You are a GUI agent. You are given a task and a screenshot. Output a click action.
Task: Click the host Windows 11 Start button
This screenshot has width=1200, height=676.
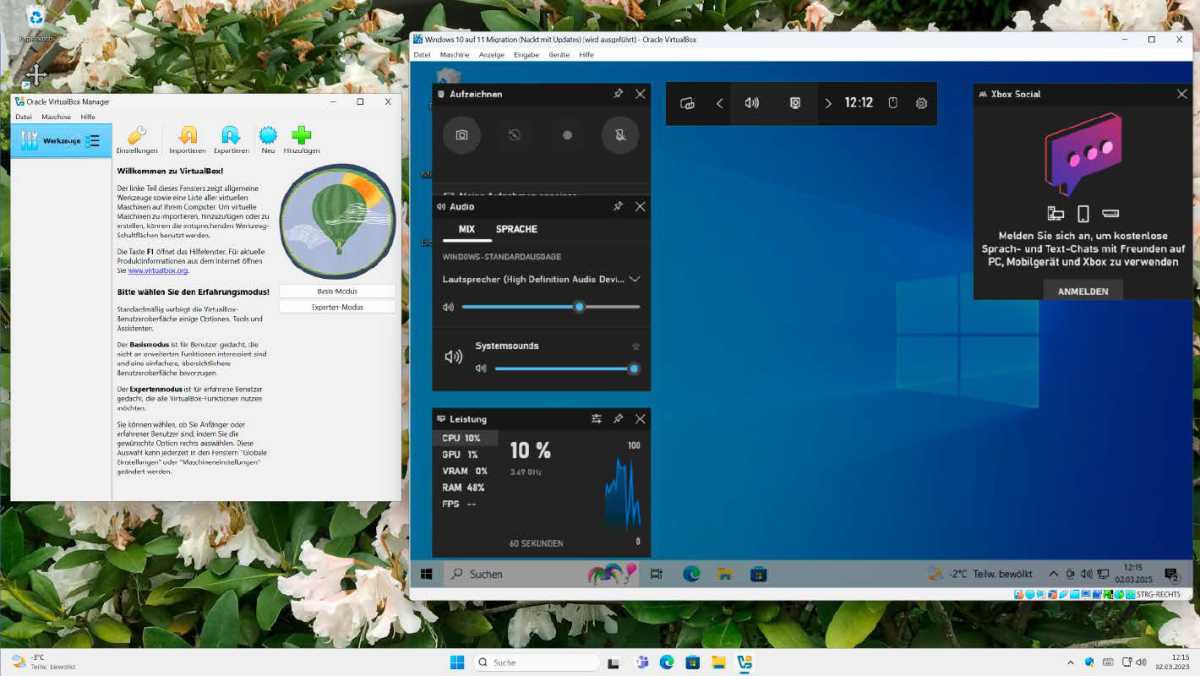tap(457, 662)
